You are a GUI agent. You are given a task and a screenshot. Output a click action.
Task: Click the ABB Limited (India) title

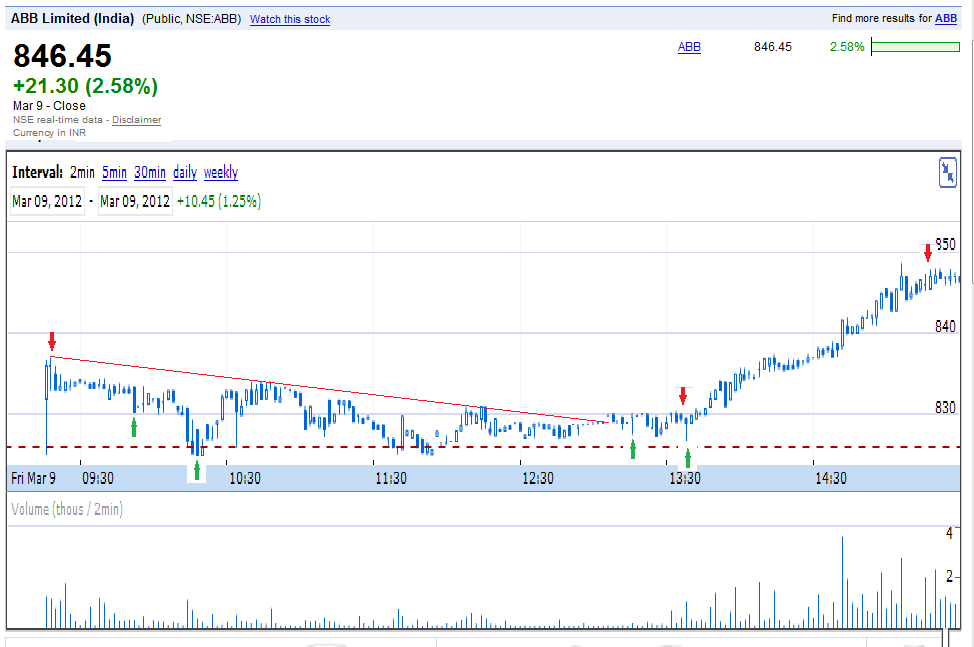(73, 19)
